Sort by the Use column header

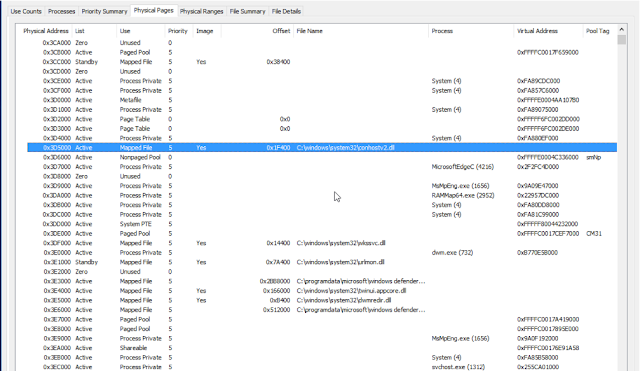(125, 31)
